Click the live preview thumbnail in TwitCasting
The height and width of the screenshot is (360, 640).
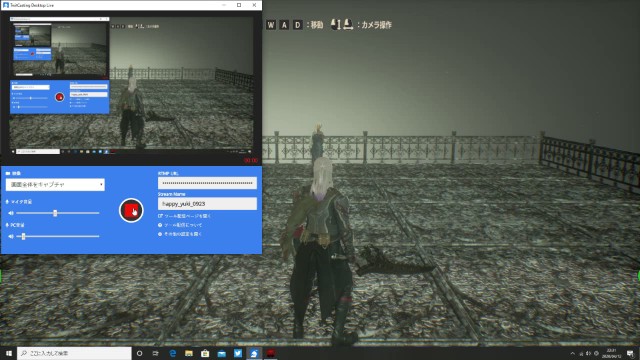click(131, 86)
